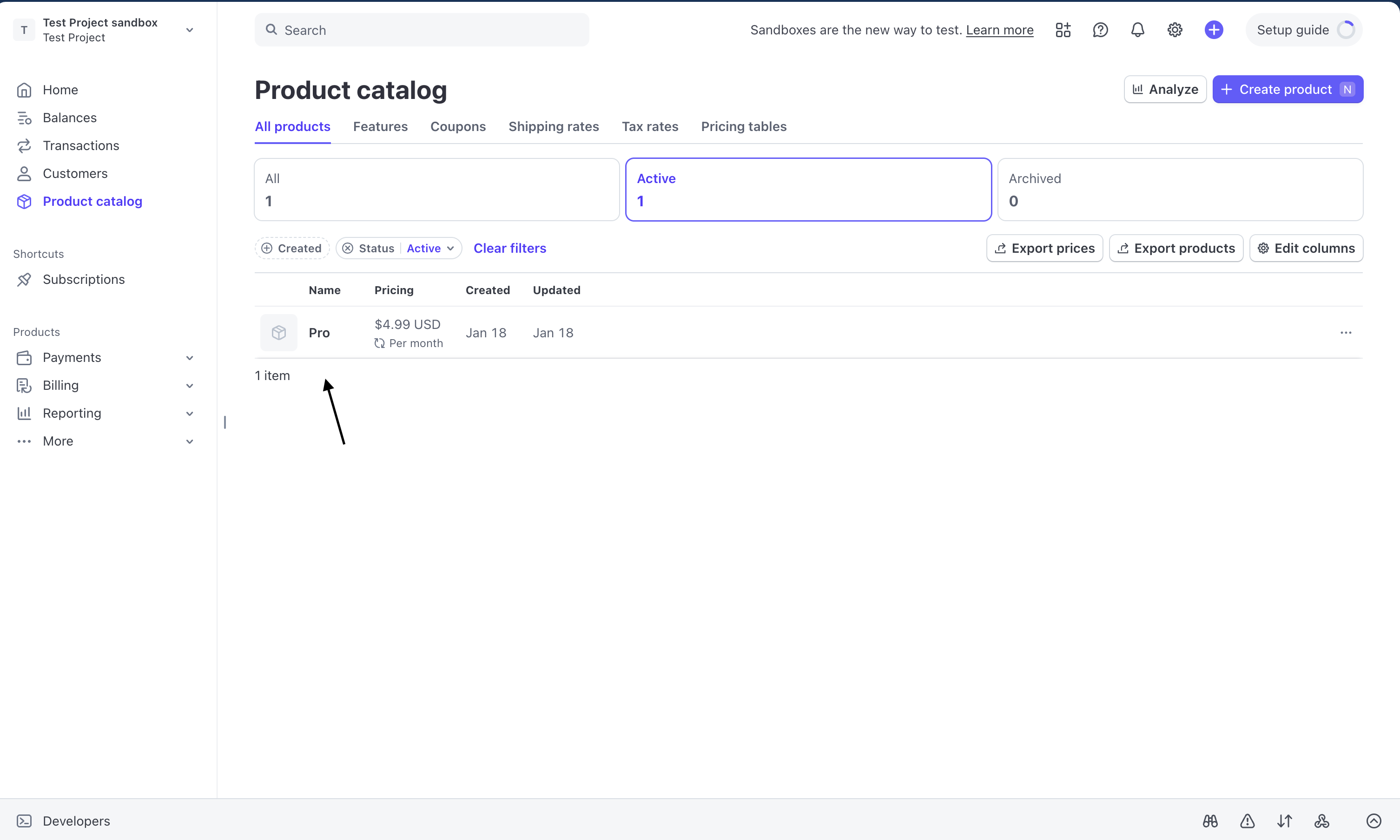
Task: Click the settings gear icon
Action: click(1175, 30)
